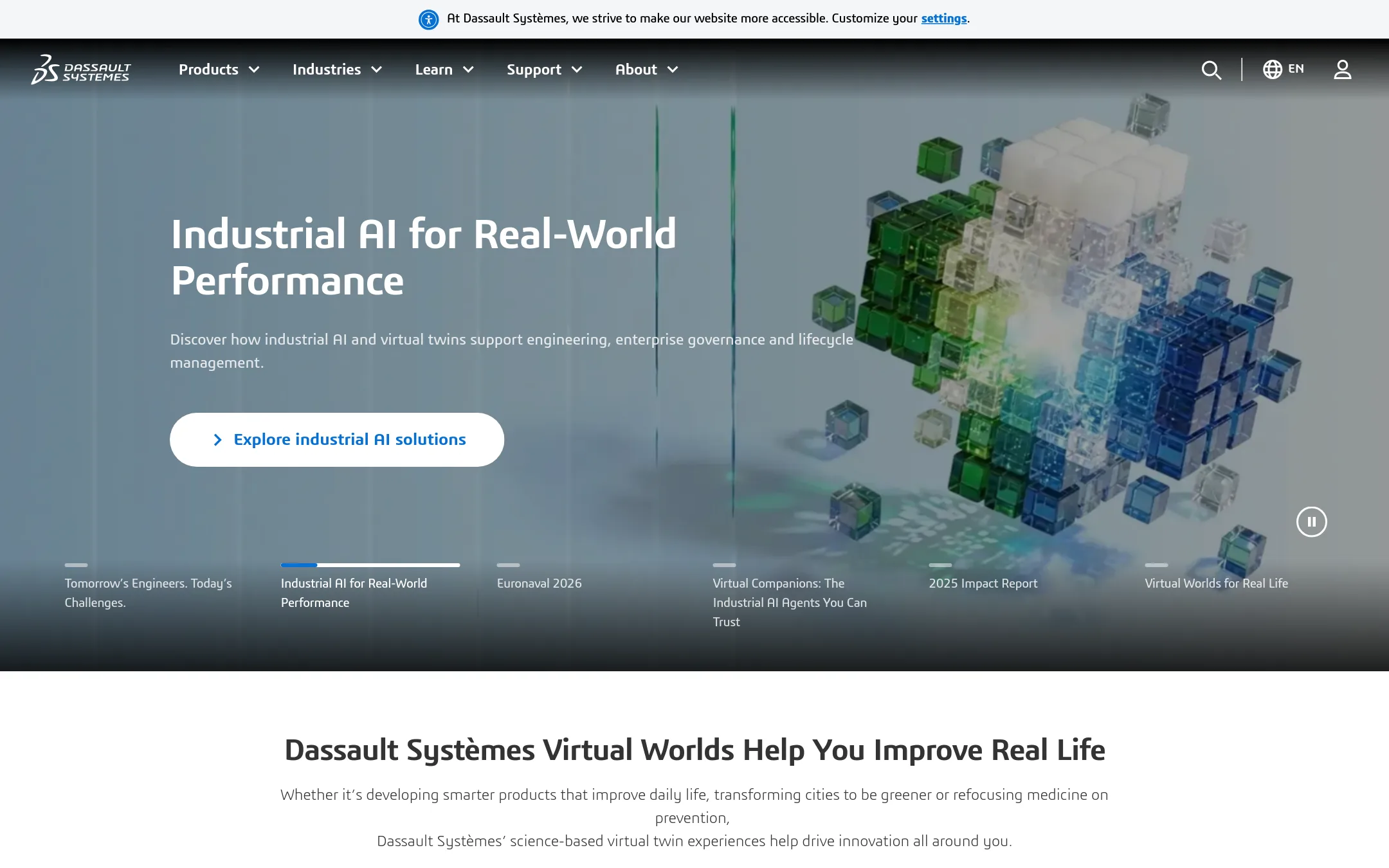Switch language via EN label
Viewport: 1389px width, 868px height.
coord(1296,69)
